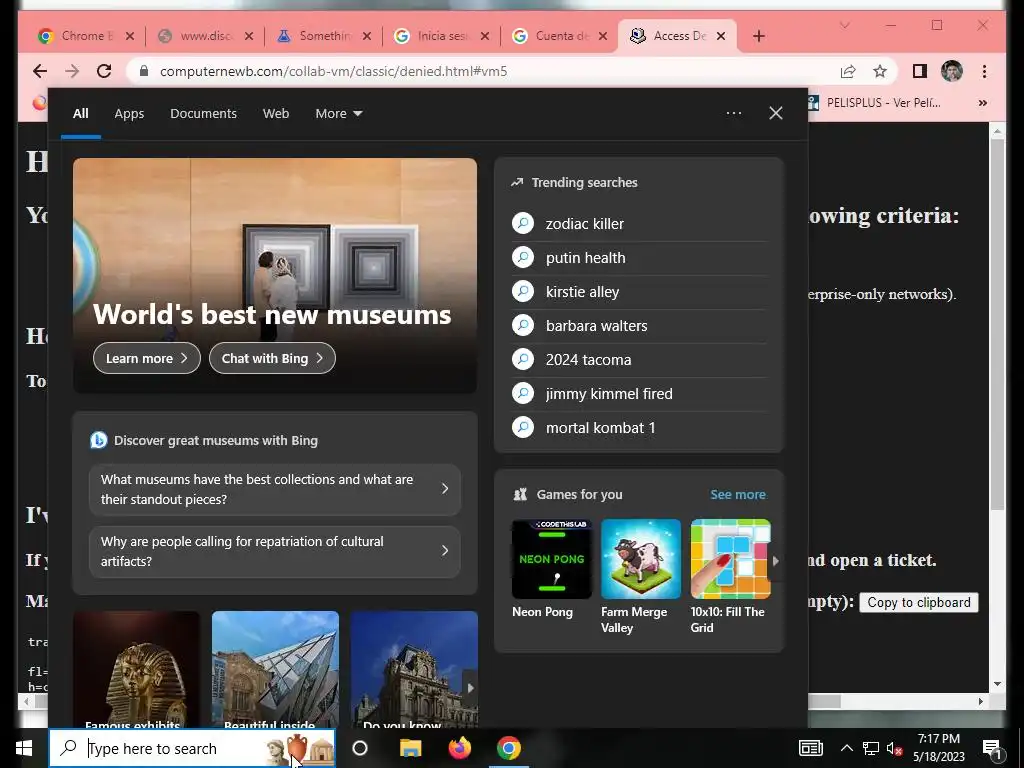The image size is (1024, 768).
Task: Open Chrome three-dot menu
Action: pos(984,71)
